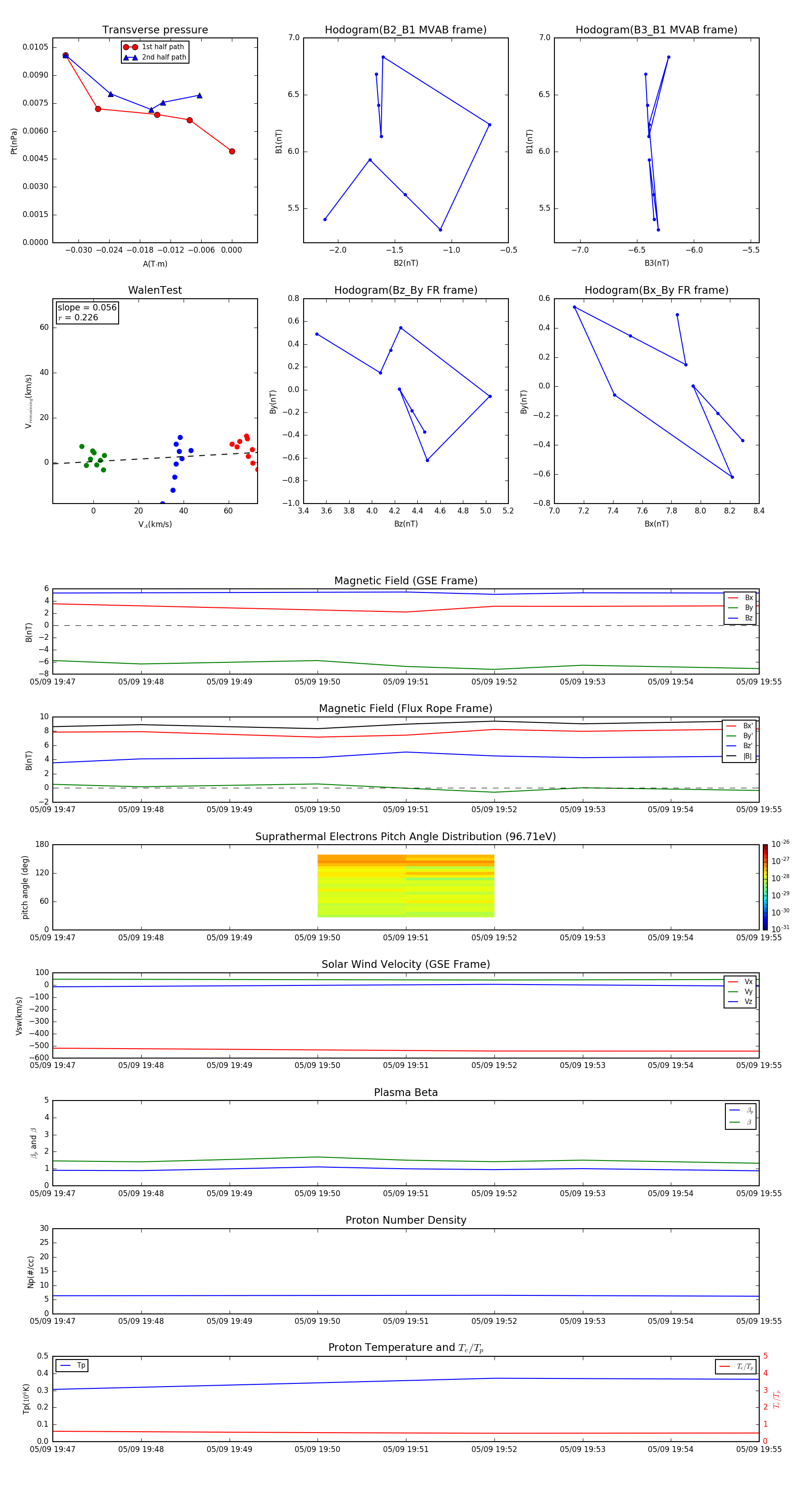Click the 'Magnetic Field (GSE Frame)' title
The image size is (812, 1489).
click(x=406, y=581)
